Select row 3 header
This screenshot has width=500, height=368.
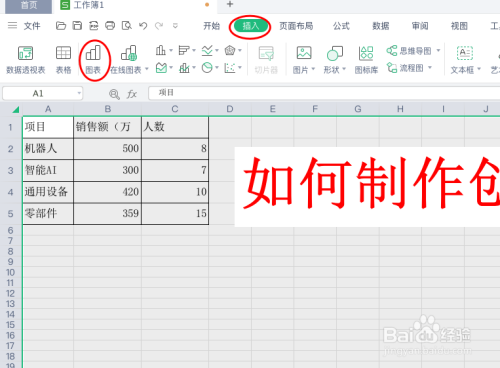[11, 170]
